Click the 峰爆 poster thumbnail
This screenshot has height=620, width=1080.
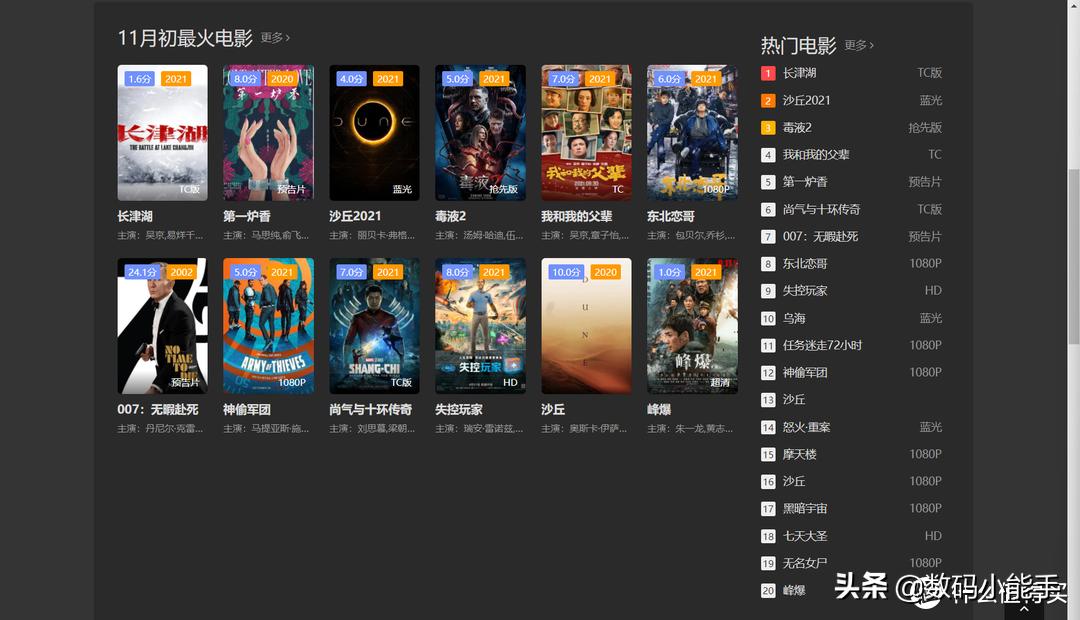click(692, 326)
